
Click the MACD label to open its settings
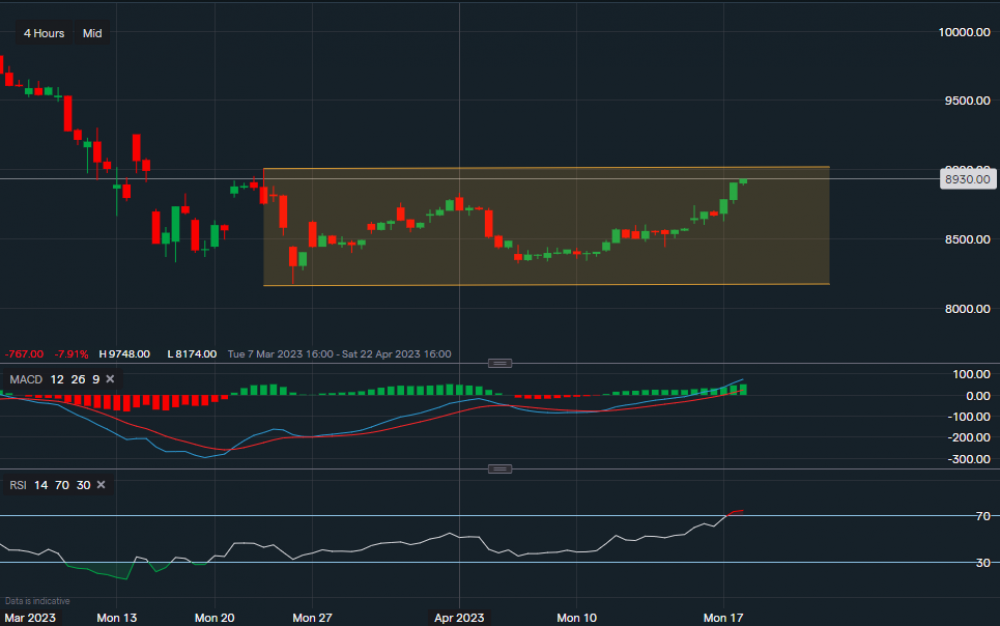[x=27, y=379]
